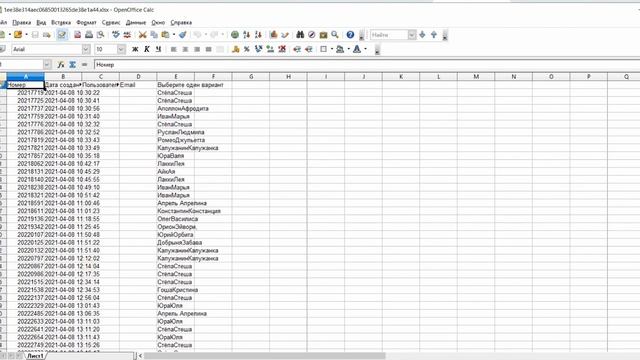Center cell contents horizontally
The width and height of the screenshot is (640, 360).
point(185,49)
